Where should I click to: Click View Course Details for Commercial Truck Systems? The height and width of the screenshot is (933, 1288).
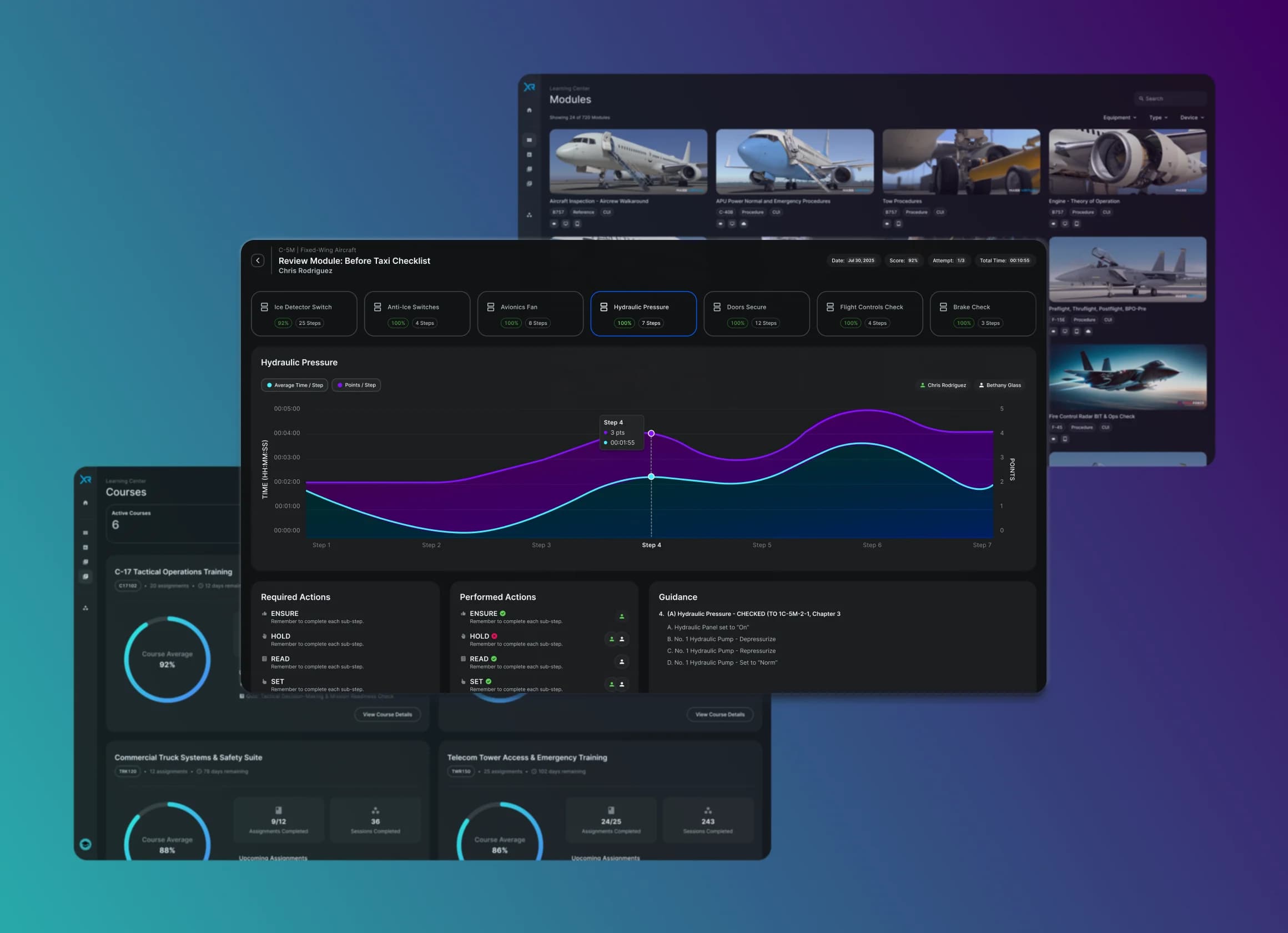(x=388, y=714)
